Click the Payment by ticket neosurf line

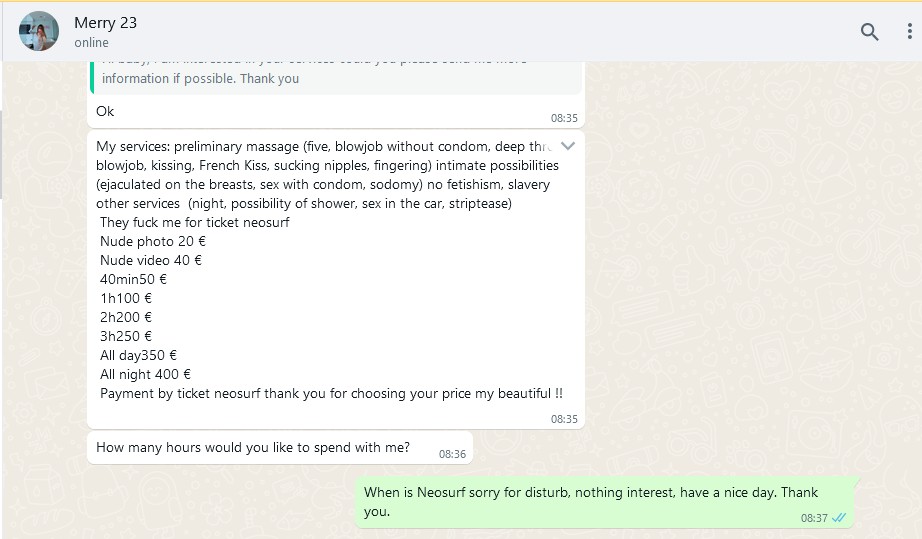tap(330, 393)
